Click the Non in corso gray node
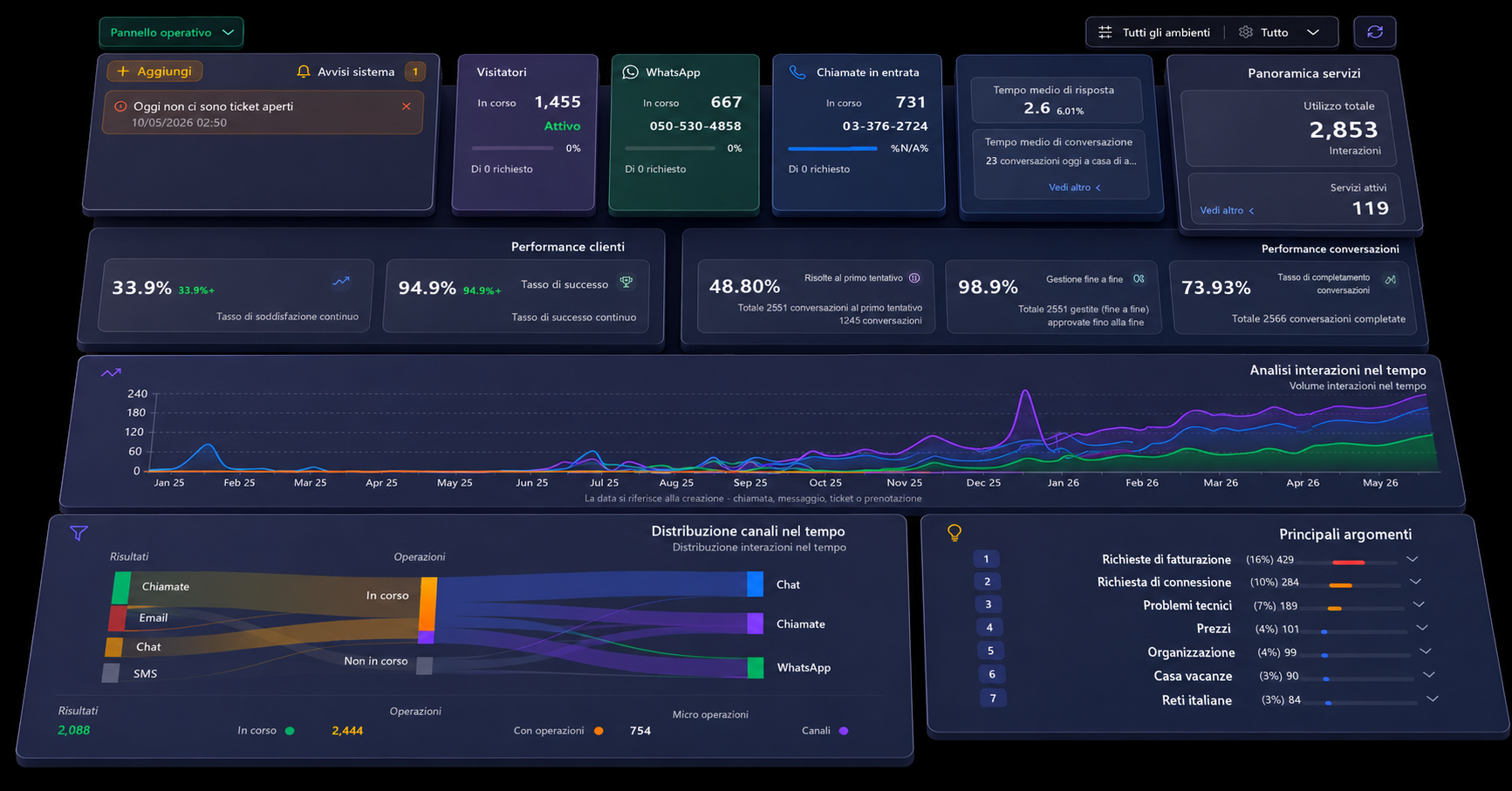The width and height of the screenshot is (1512, 791). click(424, 665)
